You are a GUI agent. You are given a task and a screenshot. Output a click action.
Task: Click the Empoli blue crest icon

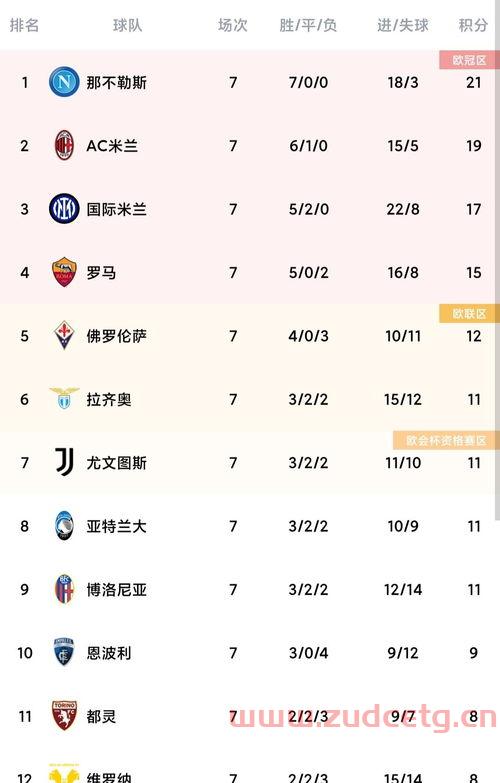click(64, 653)
